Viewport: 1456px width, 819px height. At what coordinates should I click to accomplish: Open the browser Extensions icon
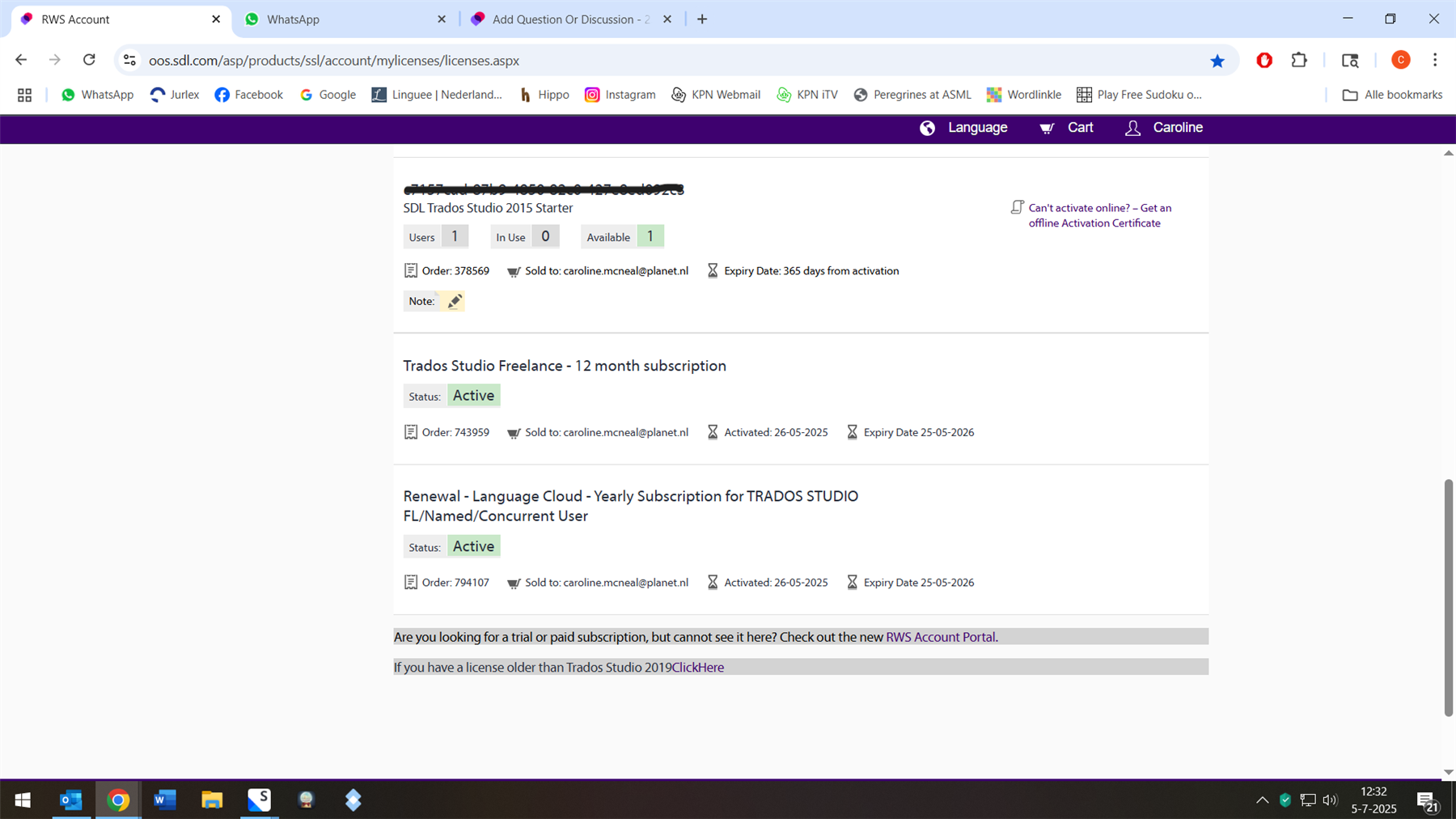[x=1299, y=60]
